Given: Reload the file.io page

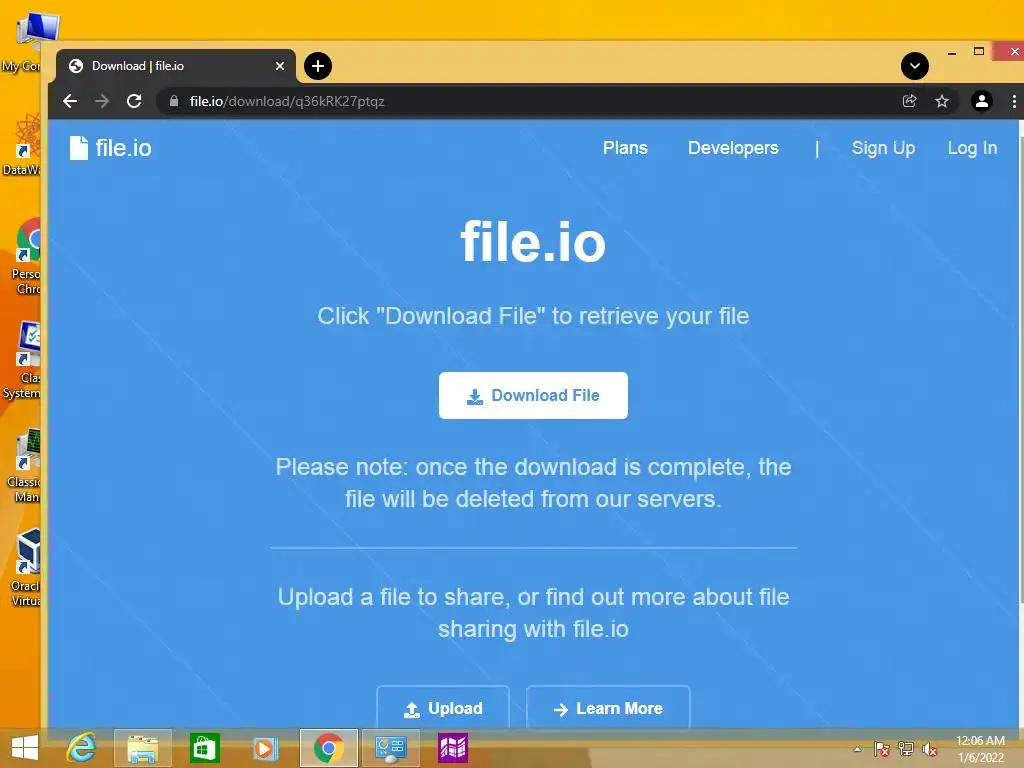Looking at the screenshot, I should 134,101.
